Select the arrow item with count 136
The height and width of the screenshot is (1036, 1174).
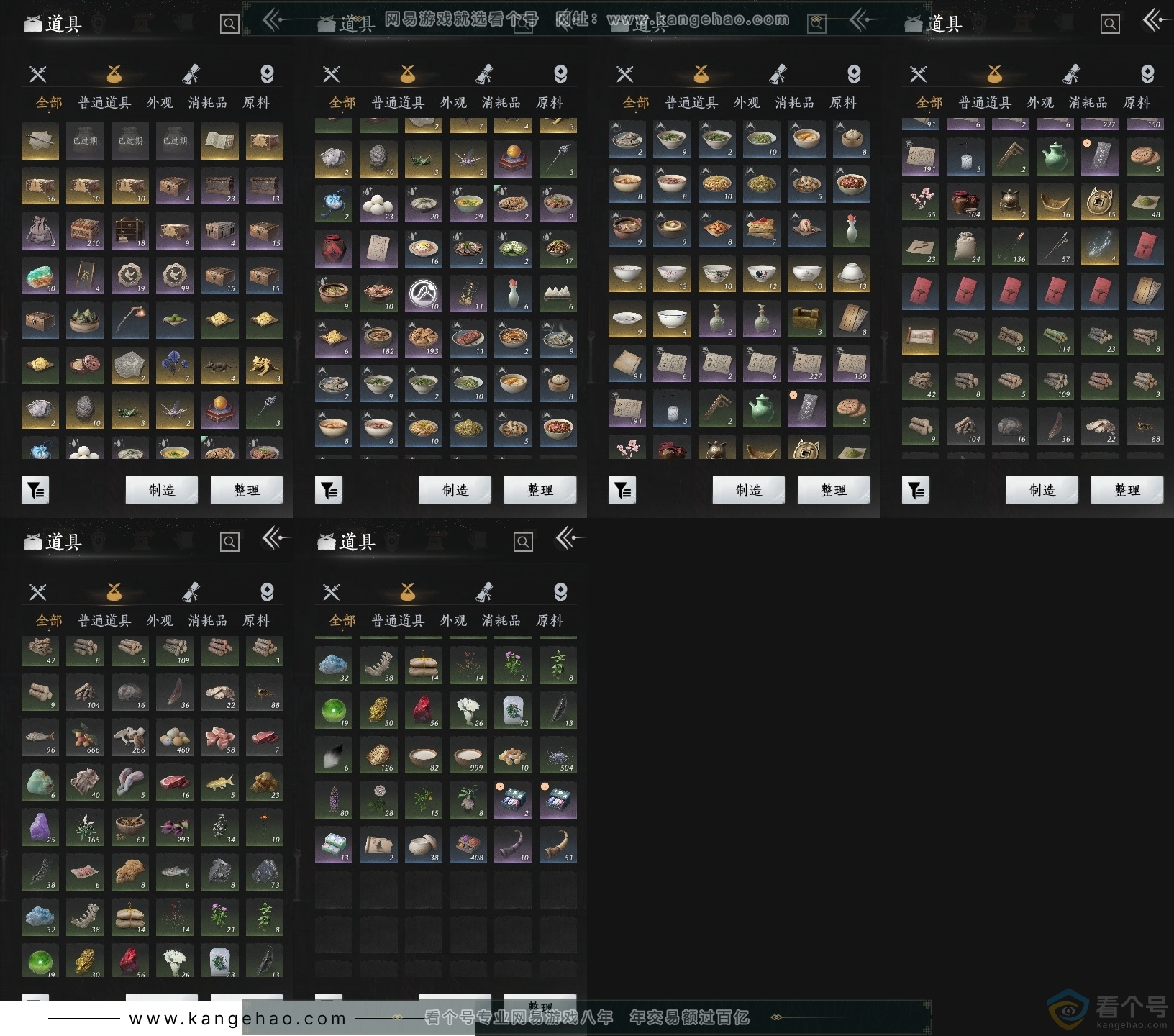click(x=1011, y=247)
